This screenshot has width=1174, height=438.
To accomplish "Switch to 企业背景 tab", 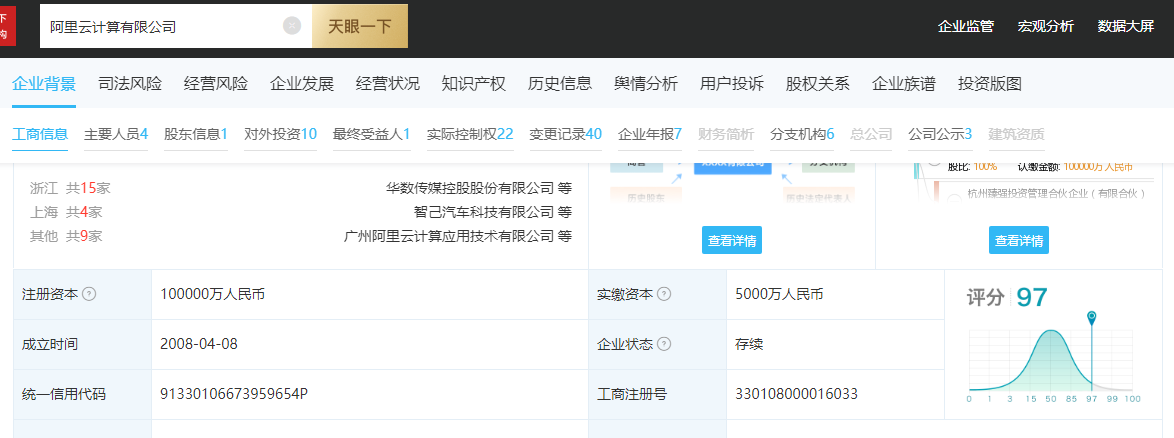I will click(44, 84).
